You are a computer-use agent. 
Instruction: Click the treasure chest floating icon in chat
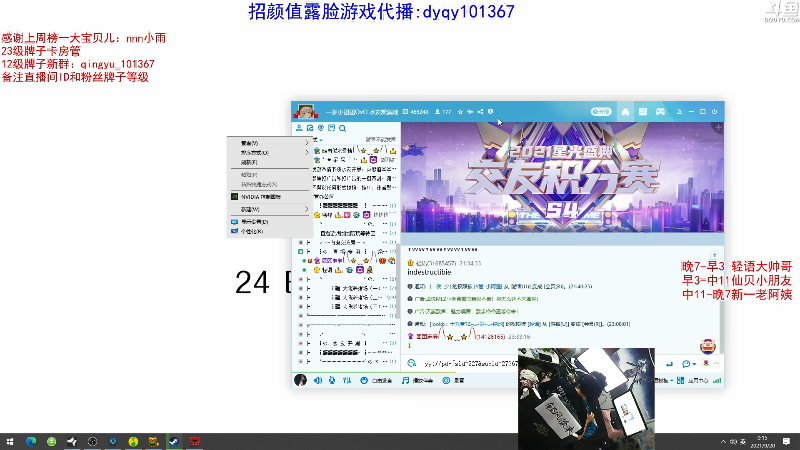click(708, 346)
